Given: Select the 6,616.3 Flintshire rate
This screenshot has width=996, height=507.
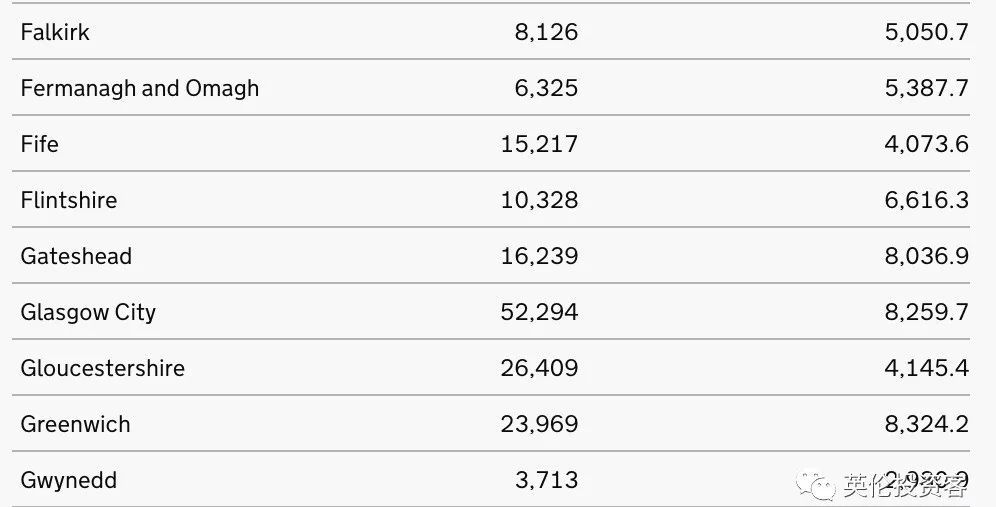Looking at the screenshot, I should [x=926, y=200].
